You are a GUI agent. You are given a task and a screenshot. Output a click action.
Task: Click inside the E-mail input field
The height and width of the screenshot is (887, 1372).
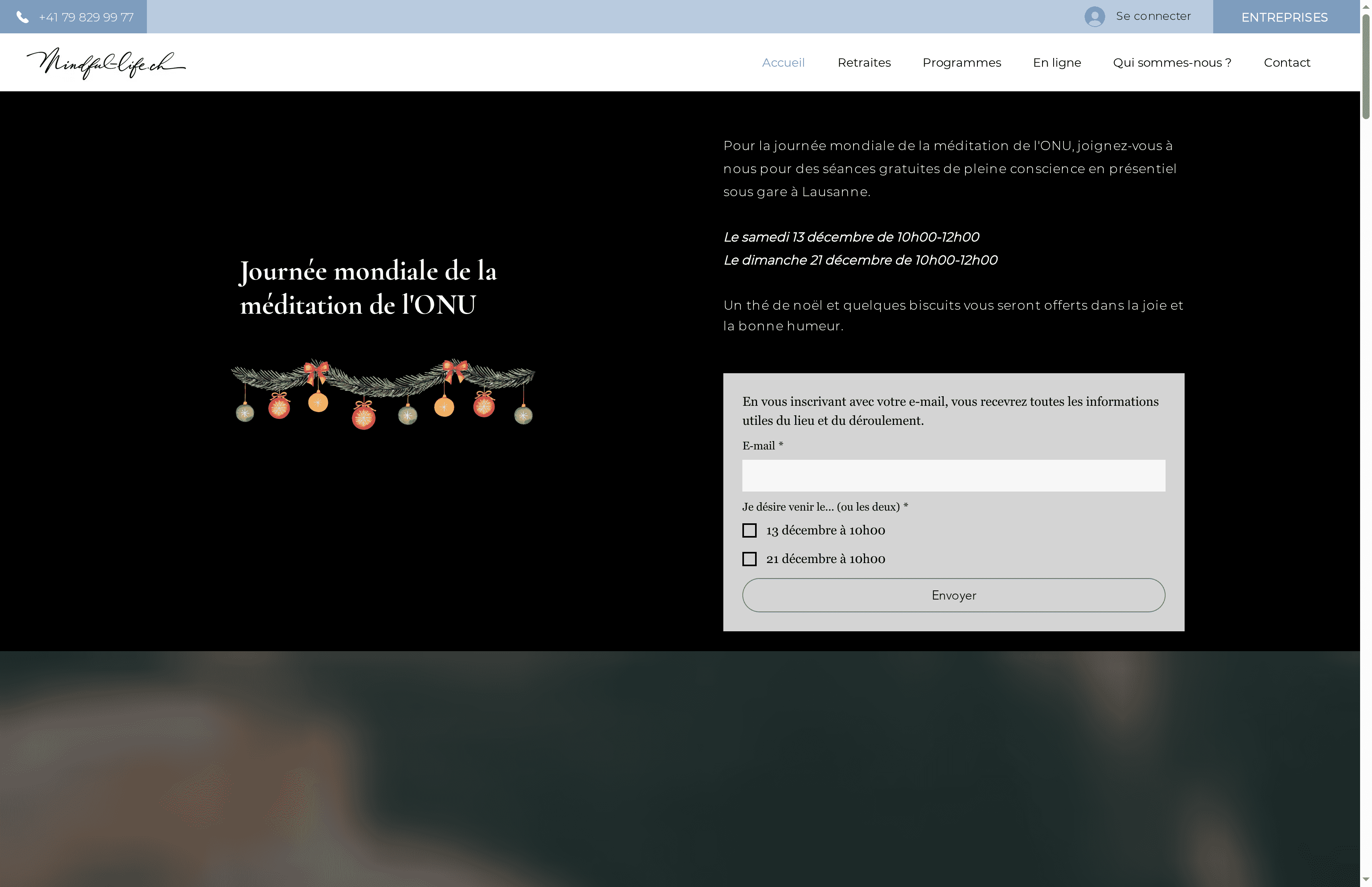coord(953,476)
